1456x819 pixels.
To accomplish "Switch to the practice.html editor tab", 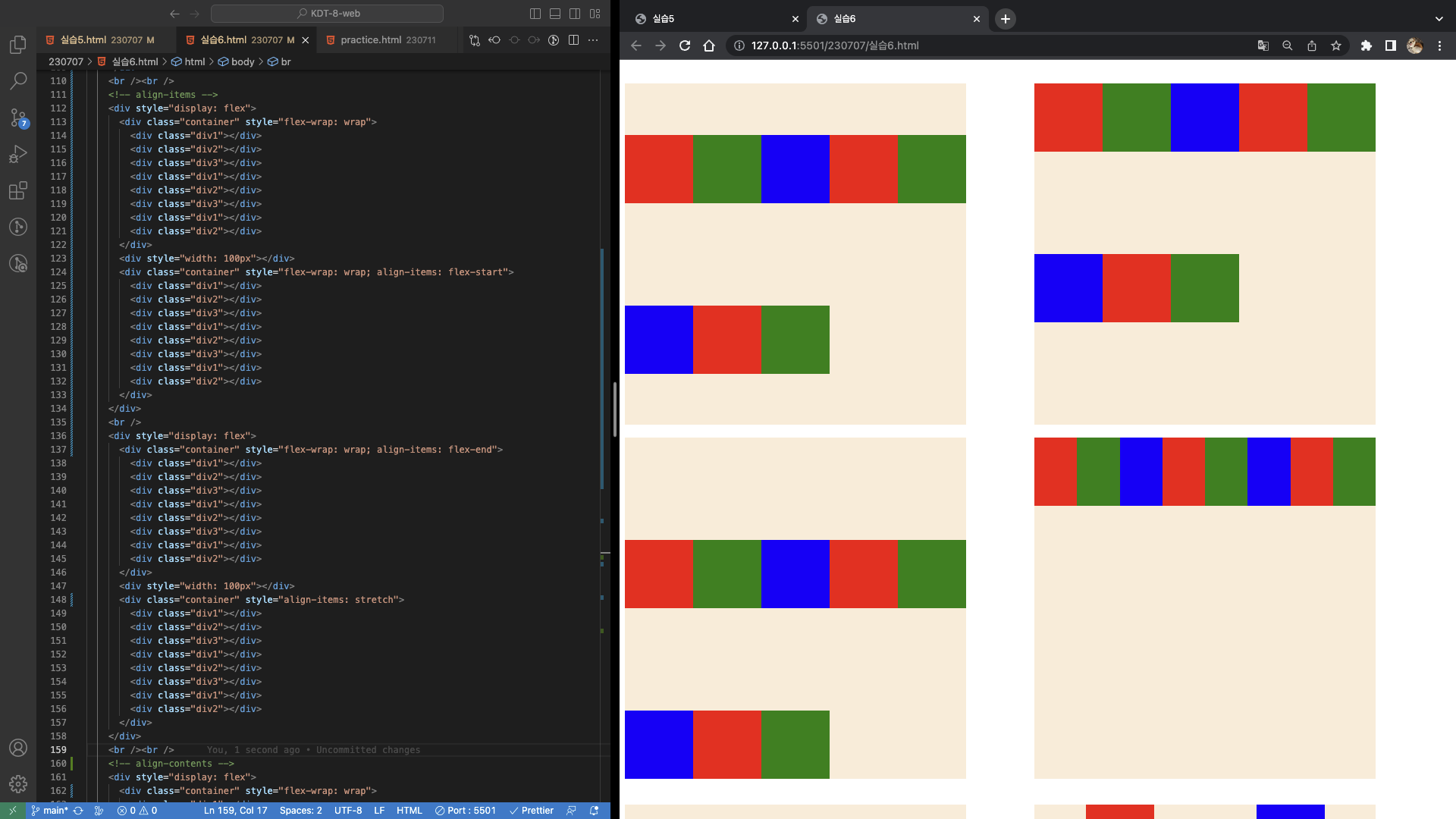I will point(388,40).
